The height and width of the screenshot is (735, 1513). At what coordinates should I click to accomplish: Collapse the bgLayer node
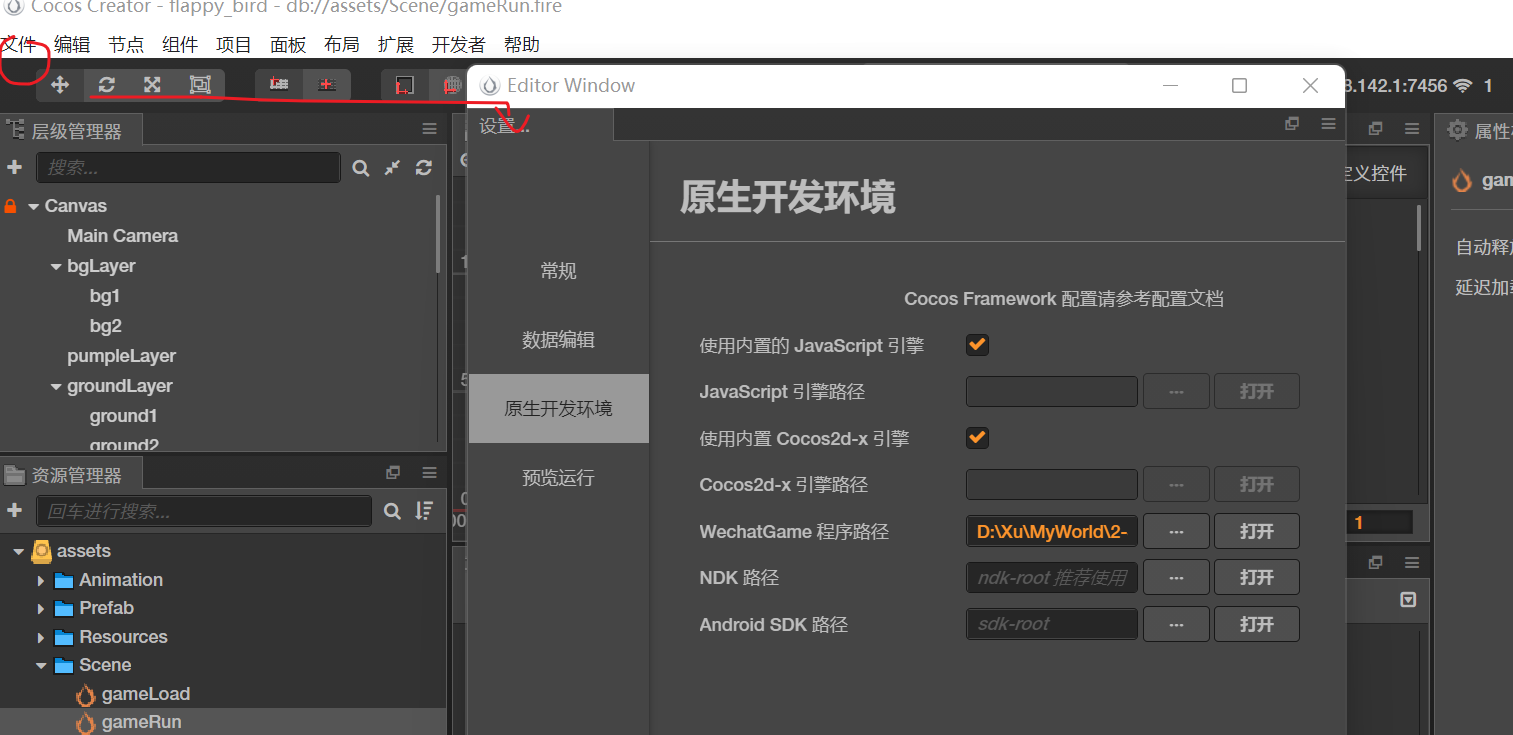click(56, 266)
